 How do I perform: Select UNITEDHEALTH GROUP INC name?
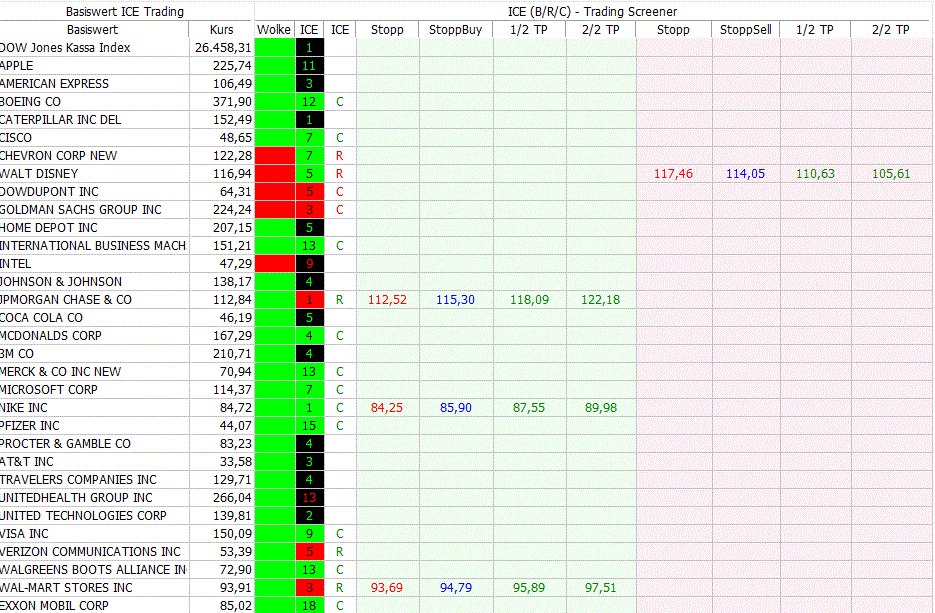click(76, 497)
